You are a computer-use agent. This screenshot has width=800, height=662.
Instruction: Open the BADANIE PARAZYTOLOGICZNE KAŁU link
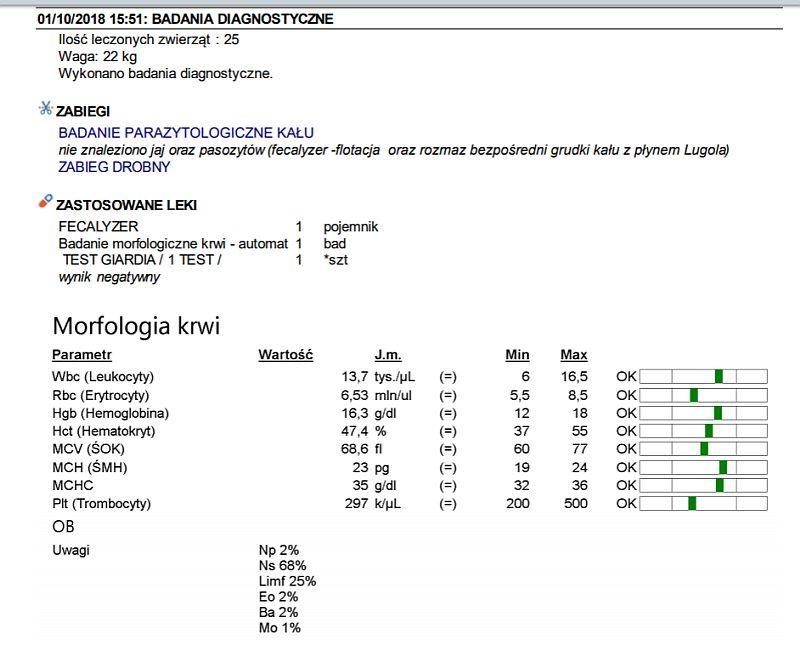coord(186,133)
